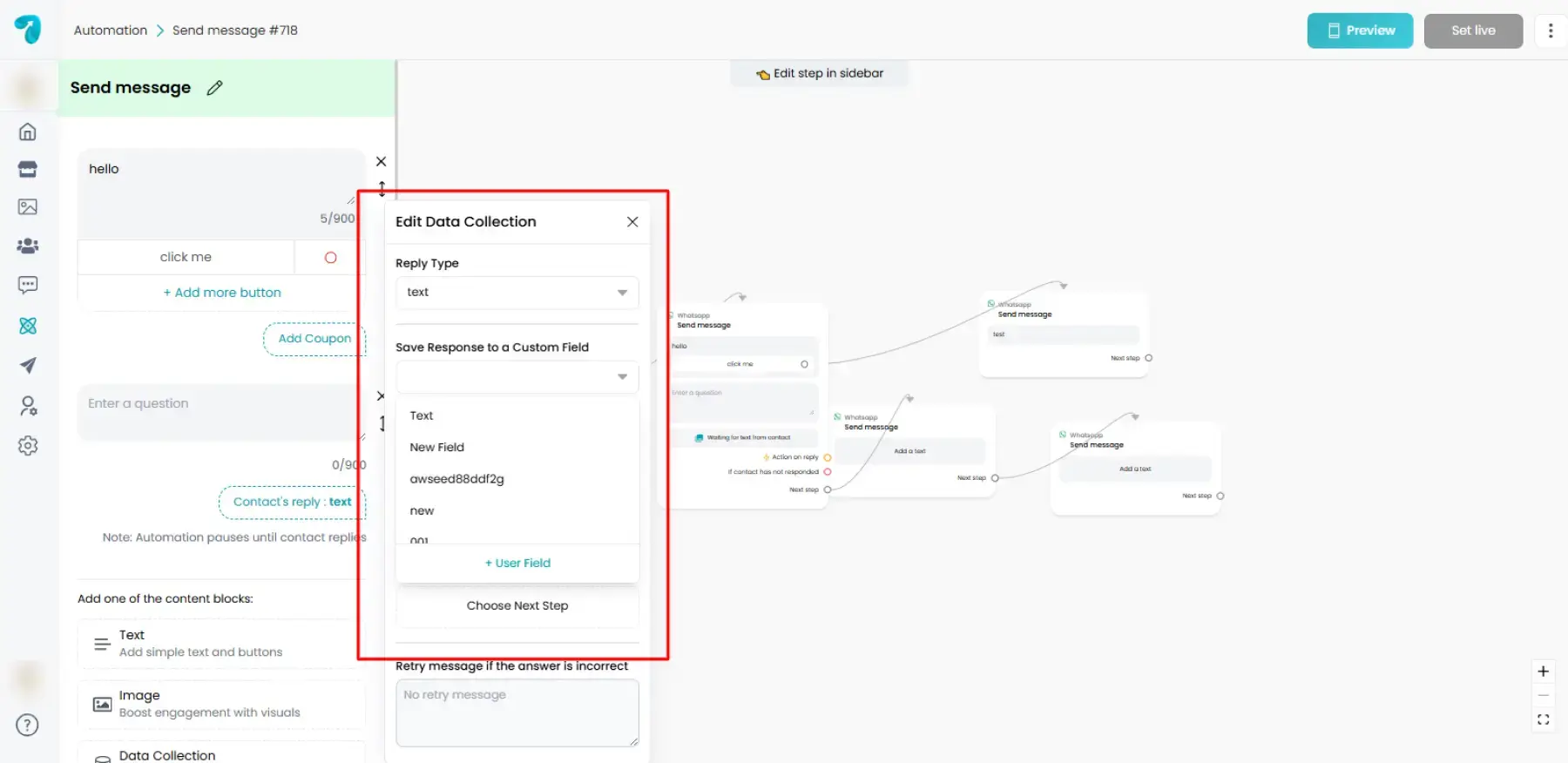Click the Preview button
This screenshot has width=1568, height=763.
click(x=1360, y=31)
